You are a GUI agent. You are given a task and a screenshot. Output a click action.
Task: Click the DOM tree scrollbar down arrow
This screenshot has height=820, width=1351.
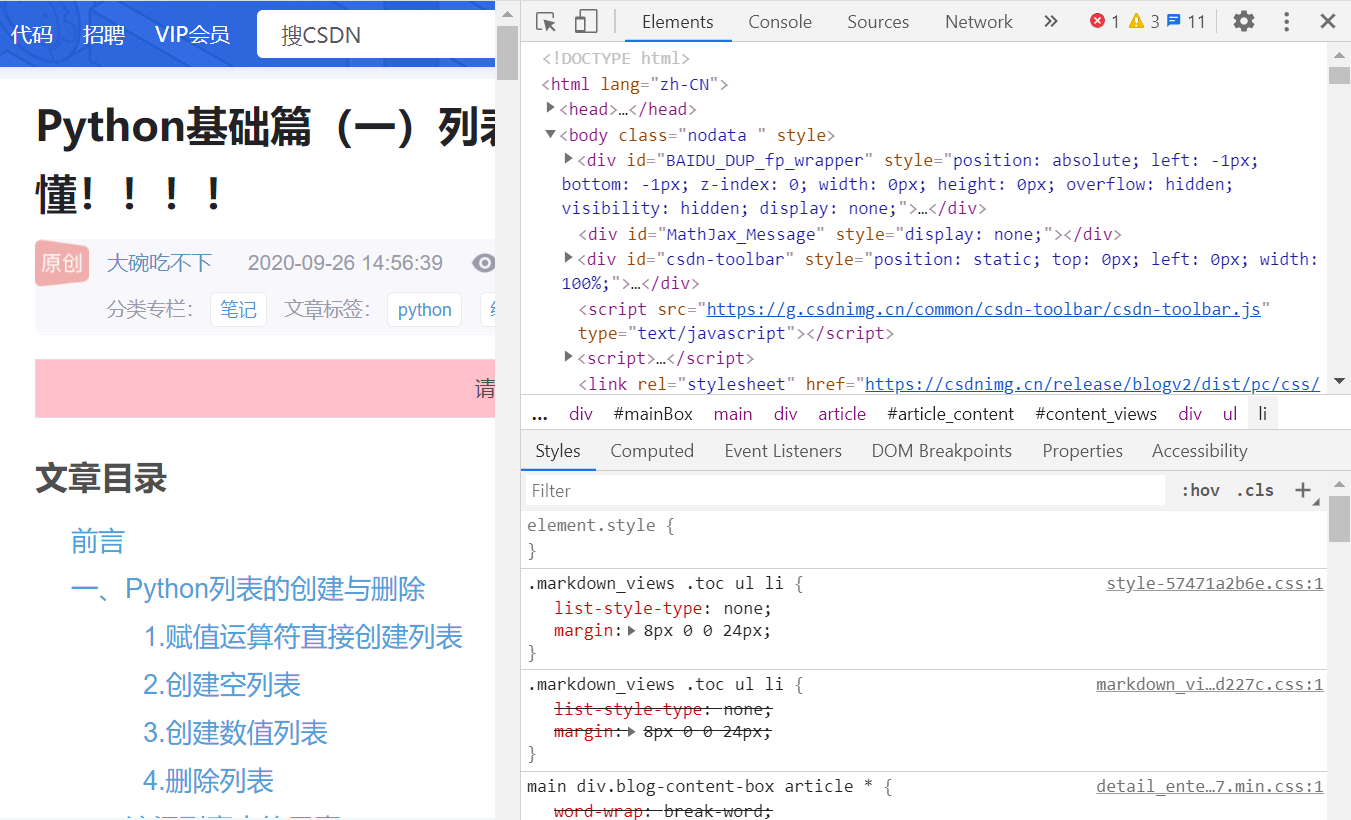[x=1339, y=381]
